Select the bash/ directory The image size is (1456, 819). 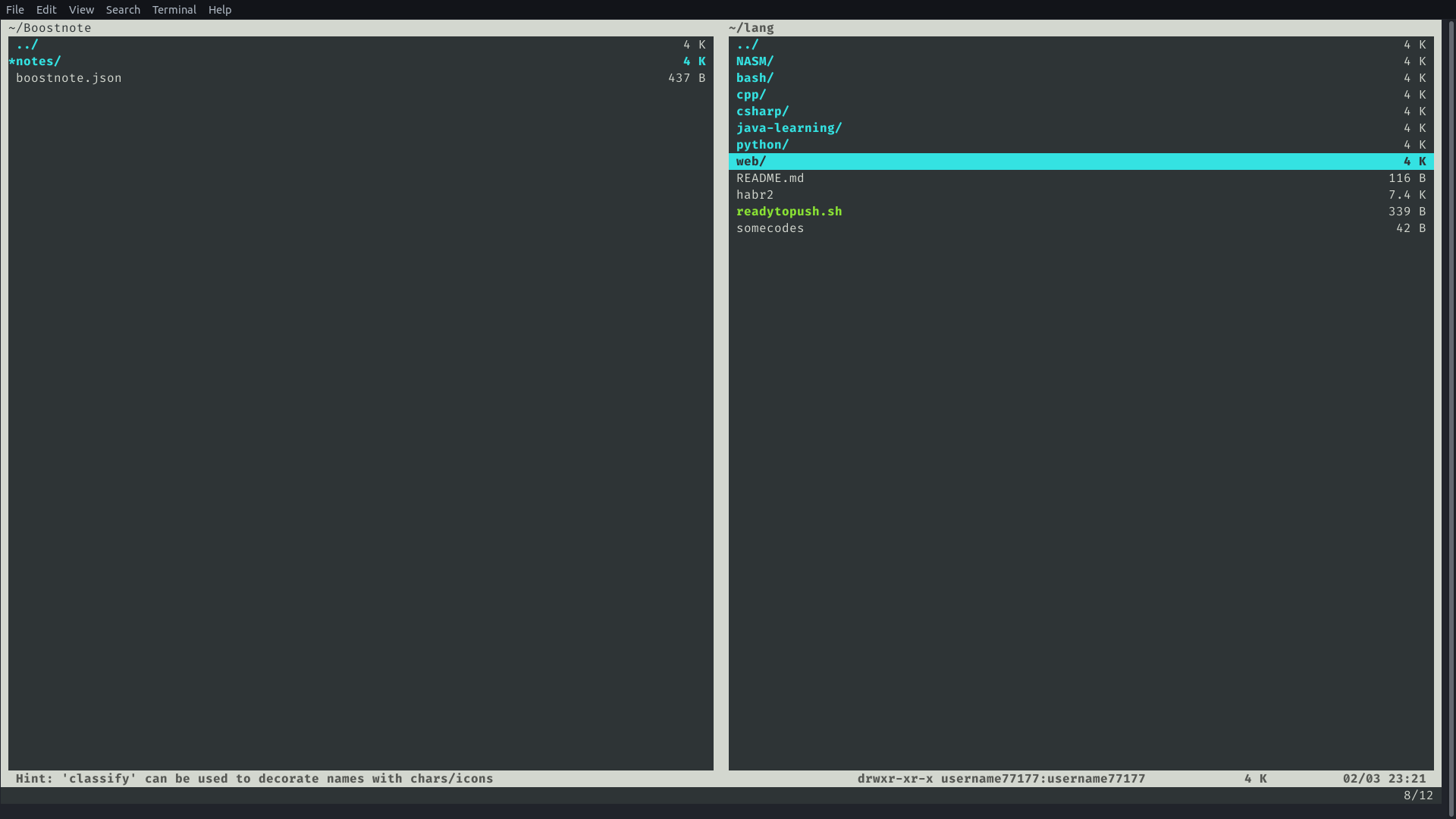755,78
